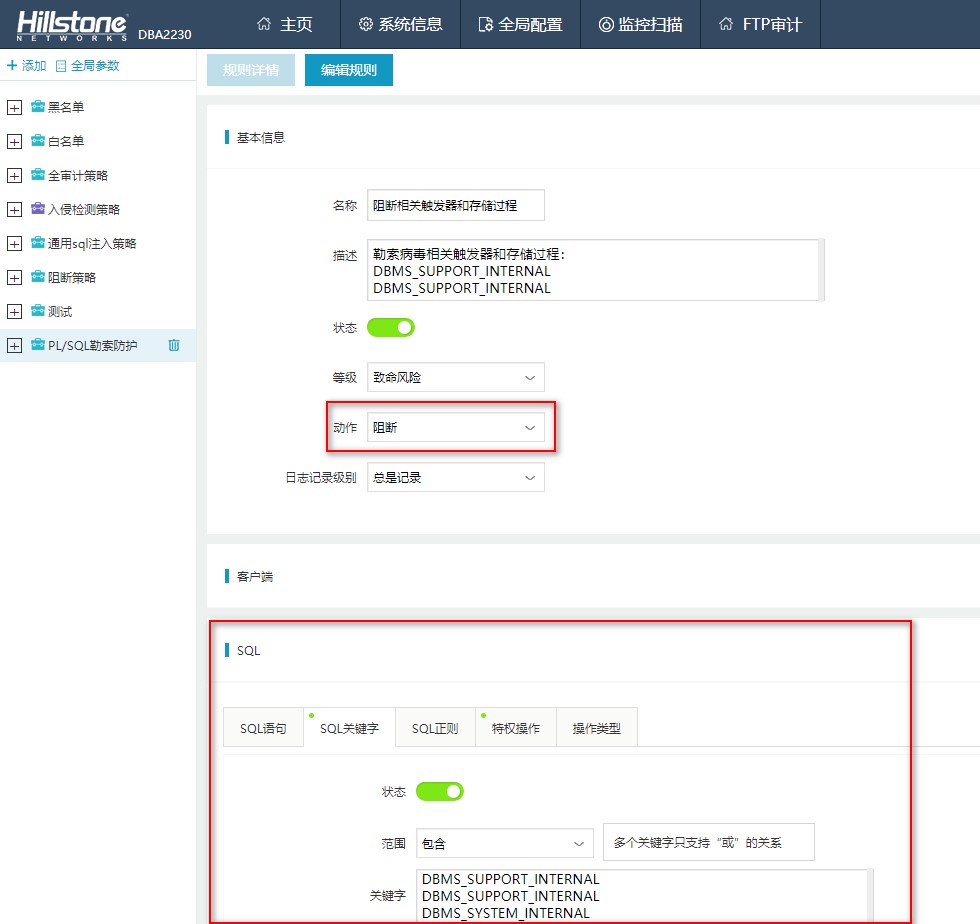980x924 pixels.
Task: Open the 全局配置 top menu
Action: pos(521,24)
